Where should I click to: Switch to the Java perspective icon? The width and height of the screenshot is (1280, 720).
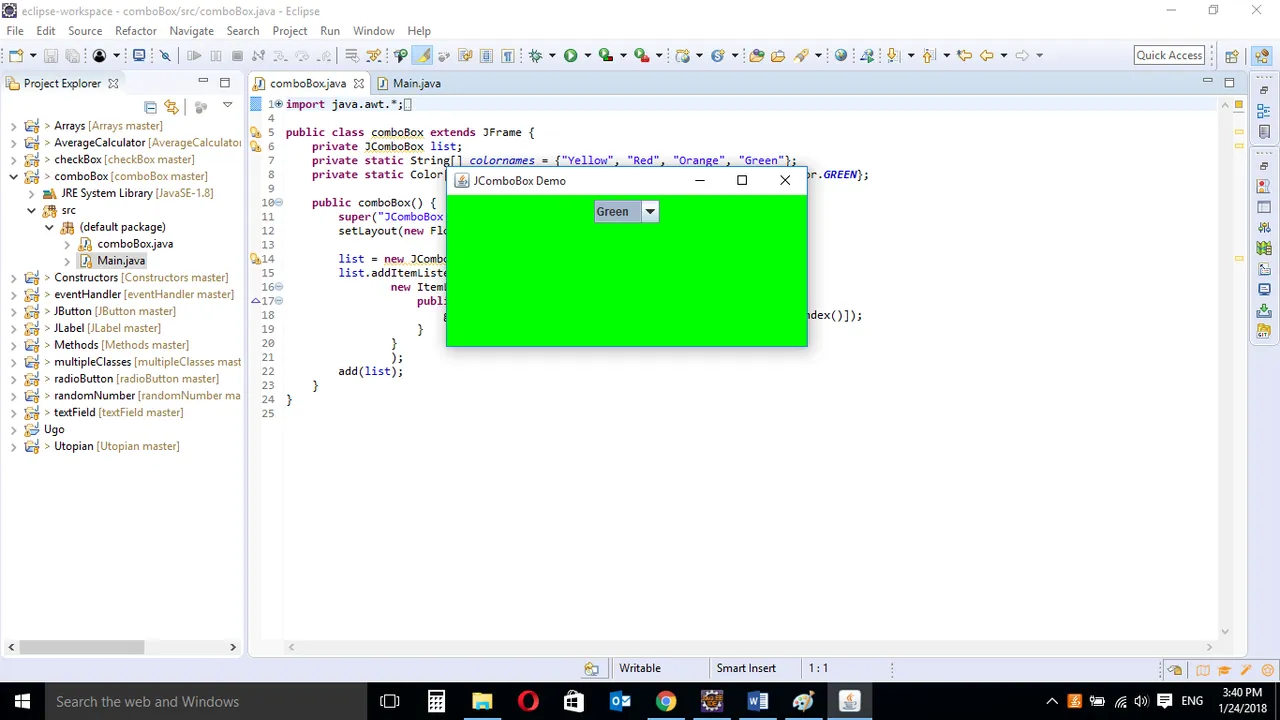click(x=1261, y=56)
